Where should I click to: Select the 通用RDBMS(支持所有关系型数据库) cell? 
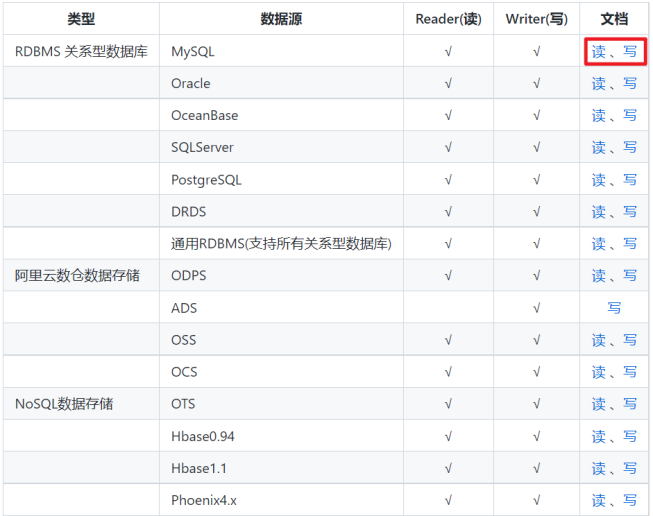[281, 244]
